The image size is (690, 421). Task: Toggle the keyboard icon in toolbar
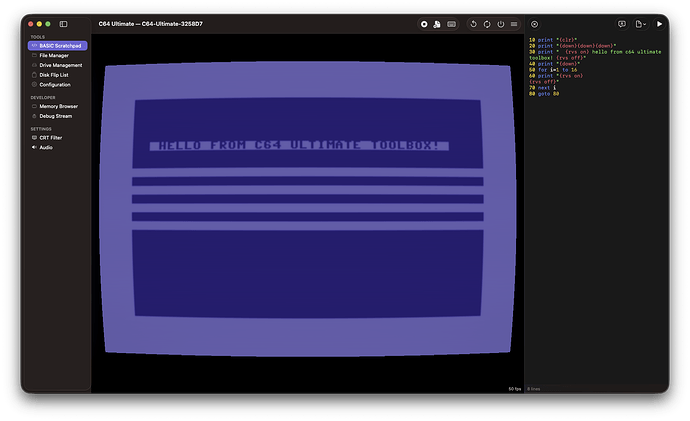pos(451,24)
